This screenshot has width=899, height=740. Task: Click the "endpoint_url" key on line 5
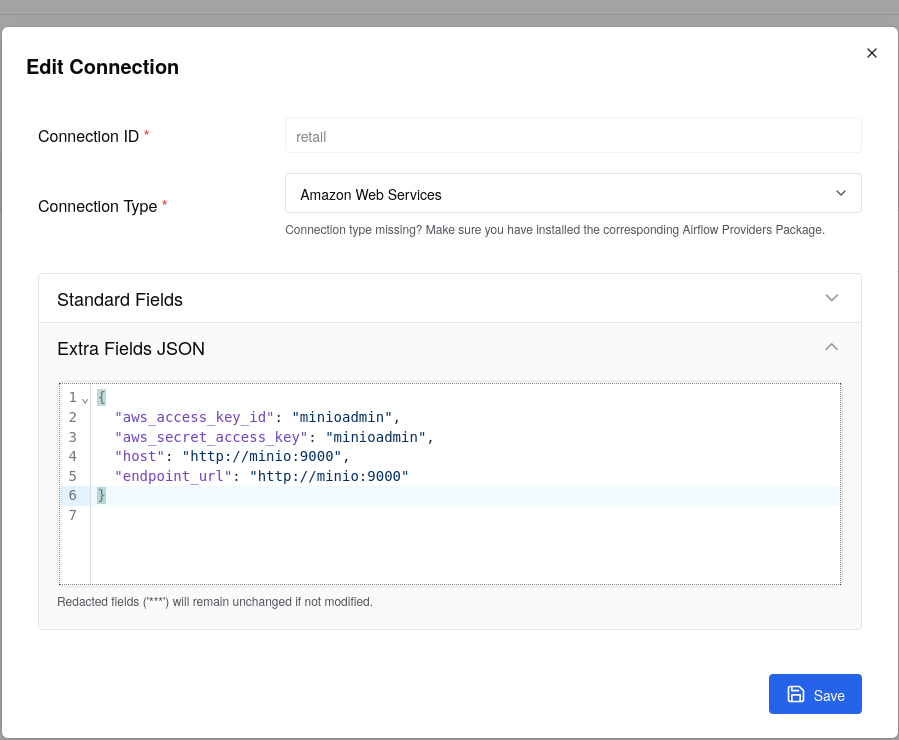click(173, 476)
